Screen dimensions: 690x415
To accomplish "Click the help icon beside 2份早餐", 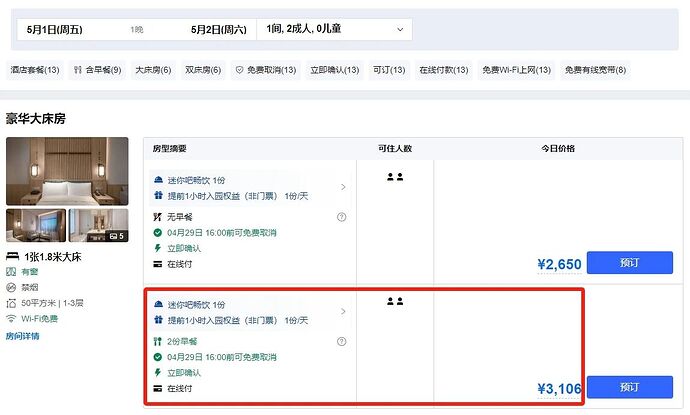I will [x=342, y=342].
